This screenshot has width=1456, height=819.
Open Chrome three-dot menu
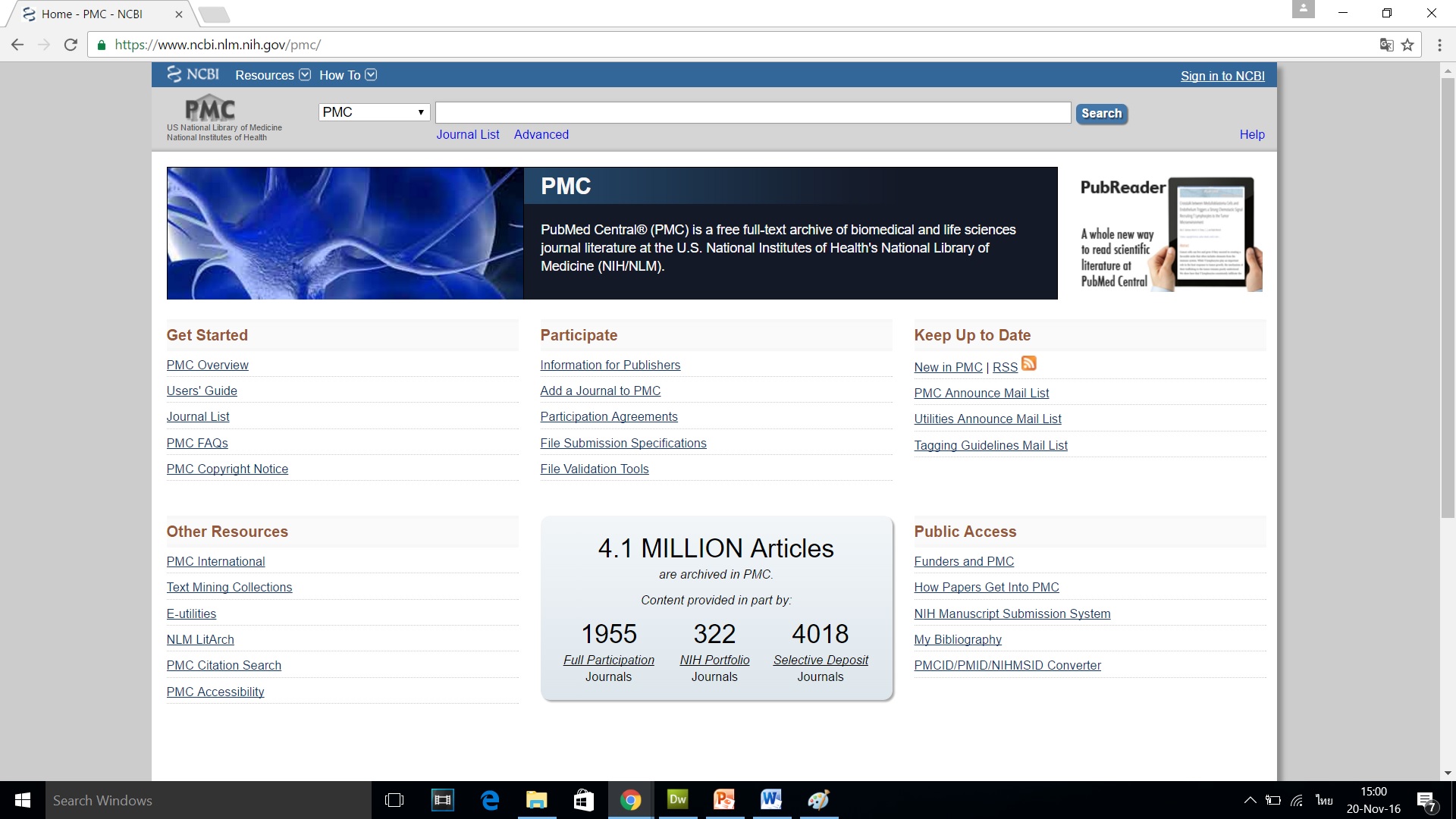pyautogui.click(x=1439, y=45)
